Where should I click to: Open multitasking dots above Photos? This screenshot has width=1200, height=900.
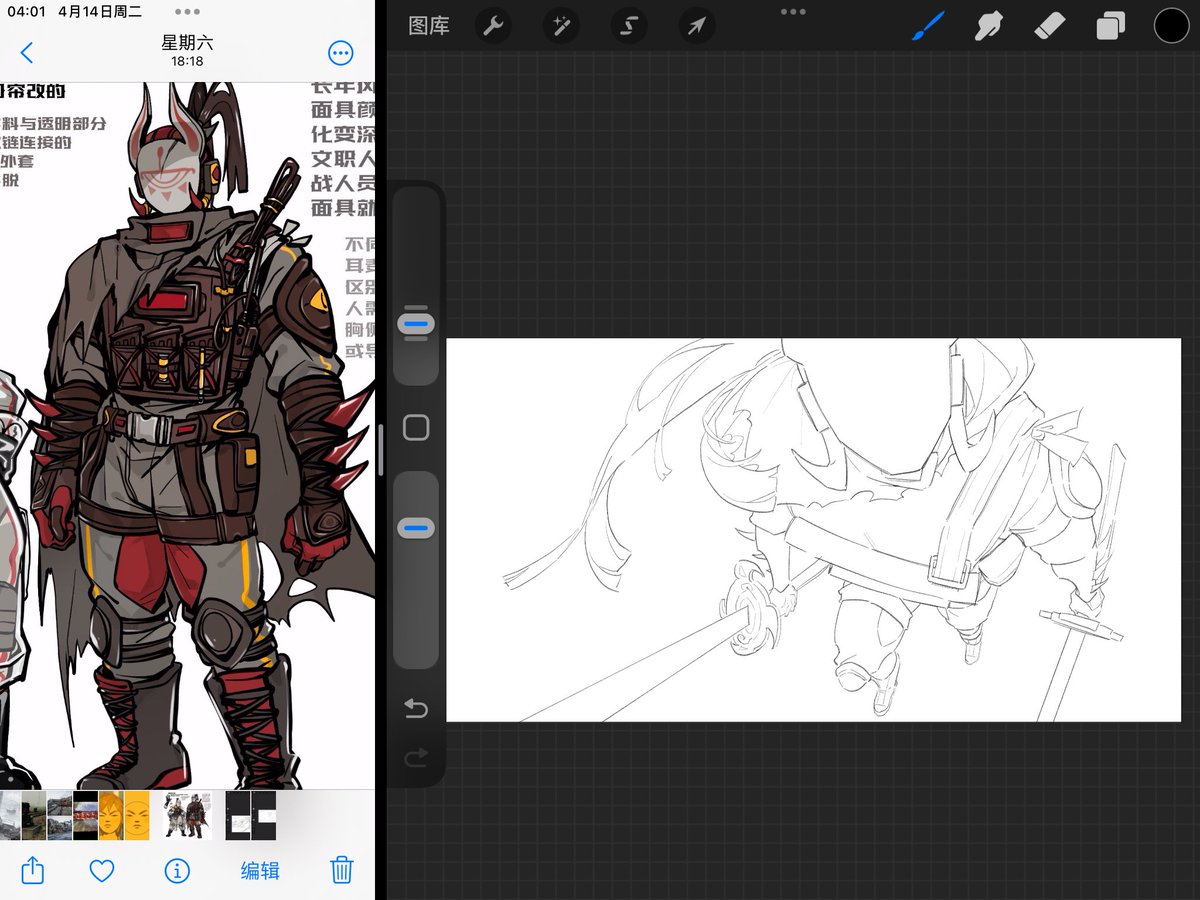pos(187,12)
